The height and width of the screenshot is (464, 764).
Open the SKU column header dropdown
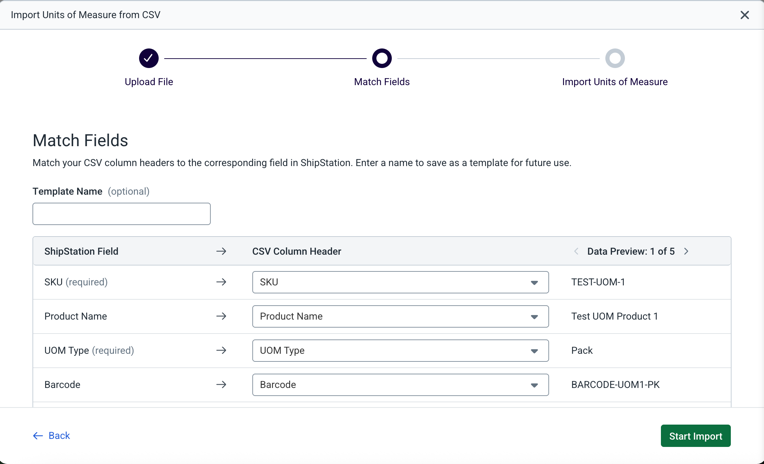[401, 282]
